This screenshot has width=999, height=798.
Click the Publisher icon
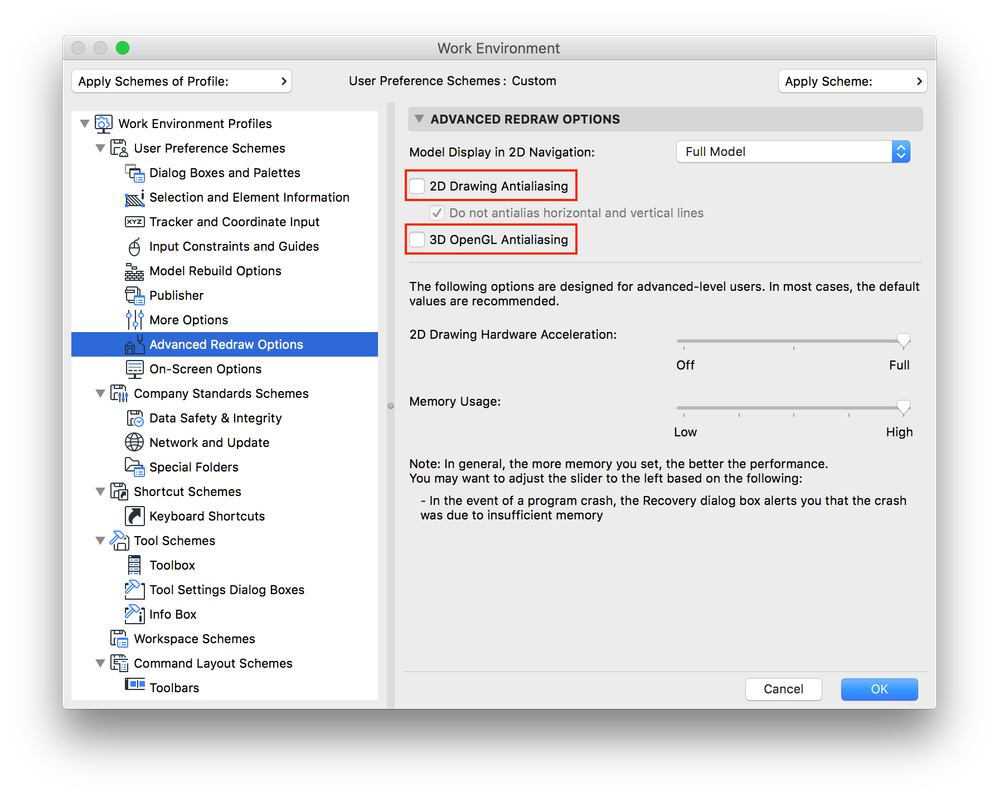[x=134, y=296]
